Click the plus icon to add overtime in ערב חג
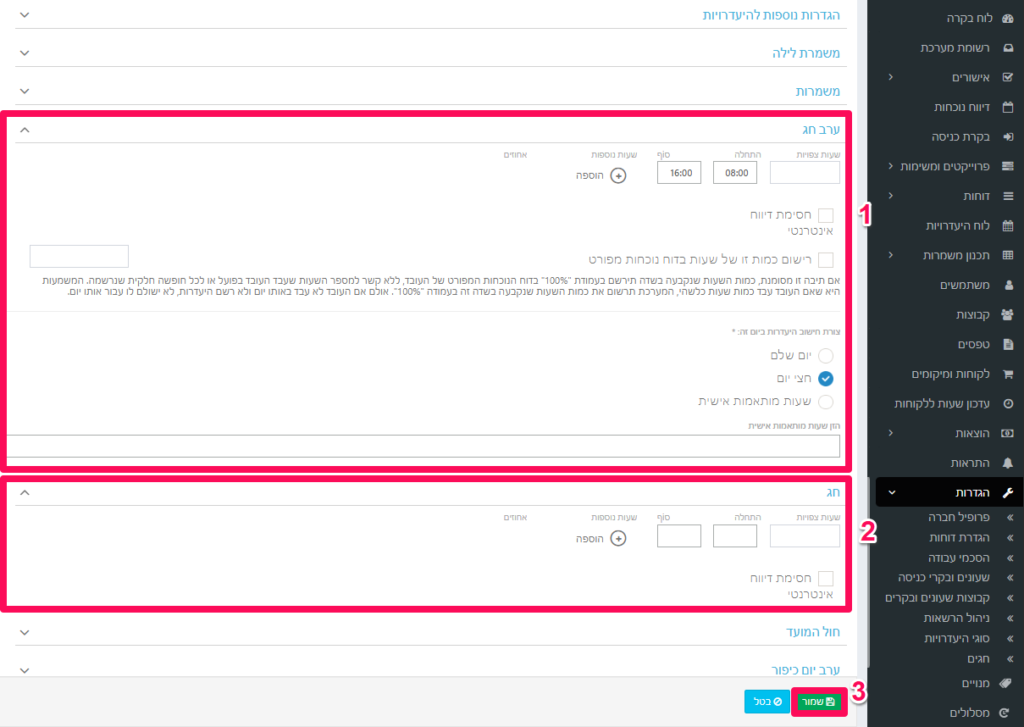 [618, 176]
